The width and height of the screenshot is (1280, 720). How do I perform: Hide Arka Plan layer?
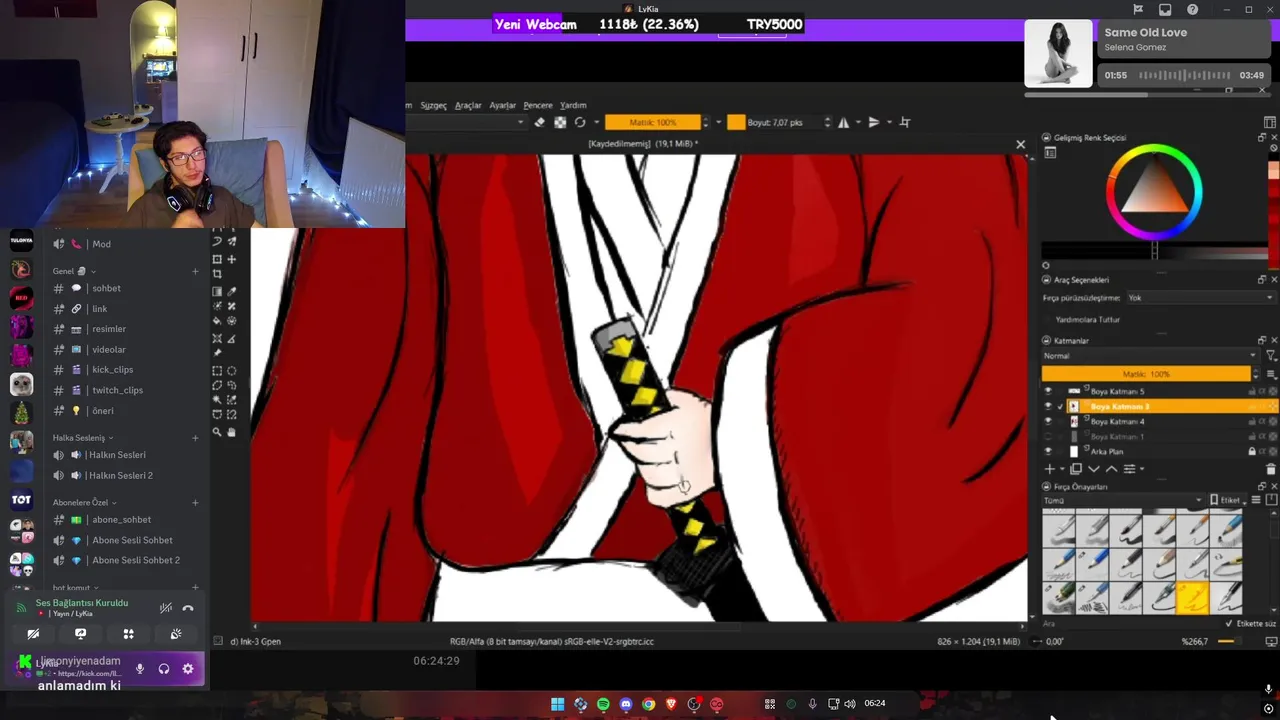1048,451
